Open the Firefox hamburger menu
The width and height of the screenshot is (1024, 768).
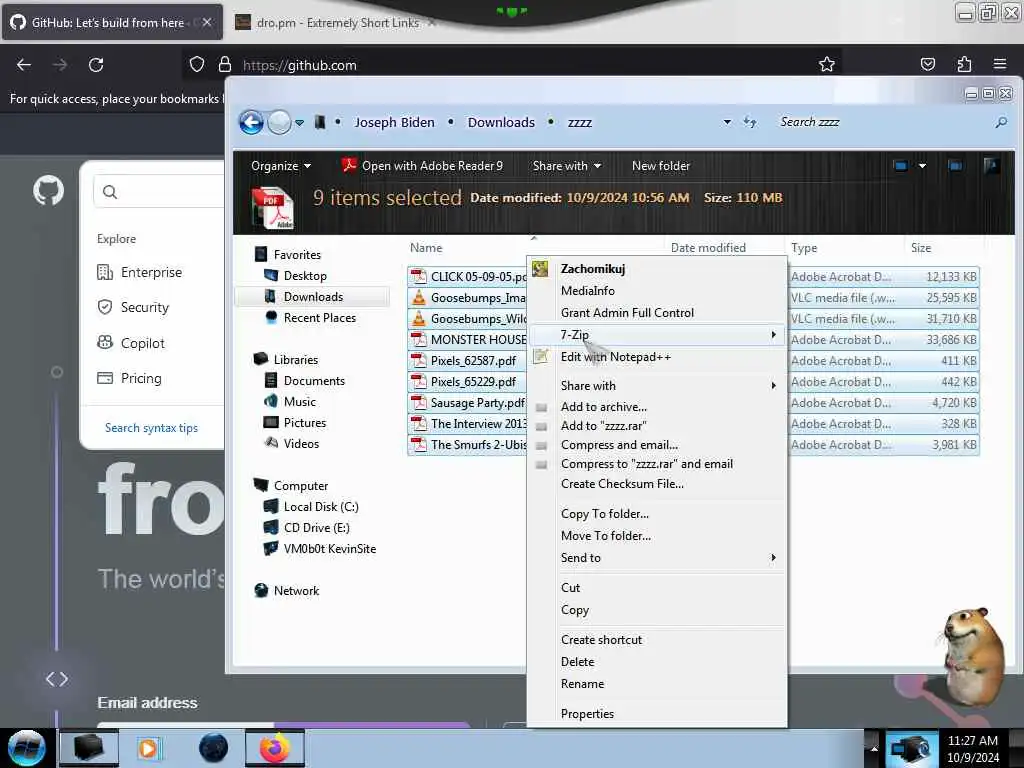tap(999, 64)
